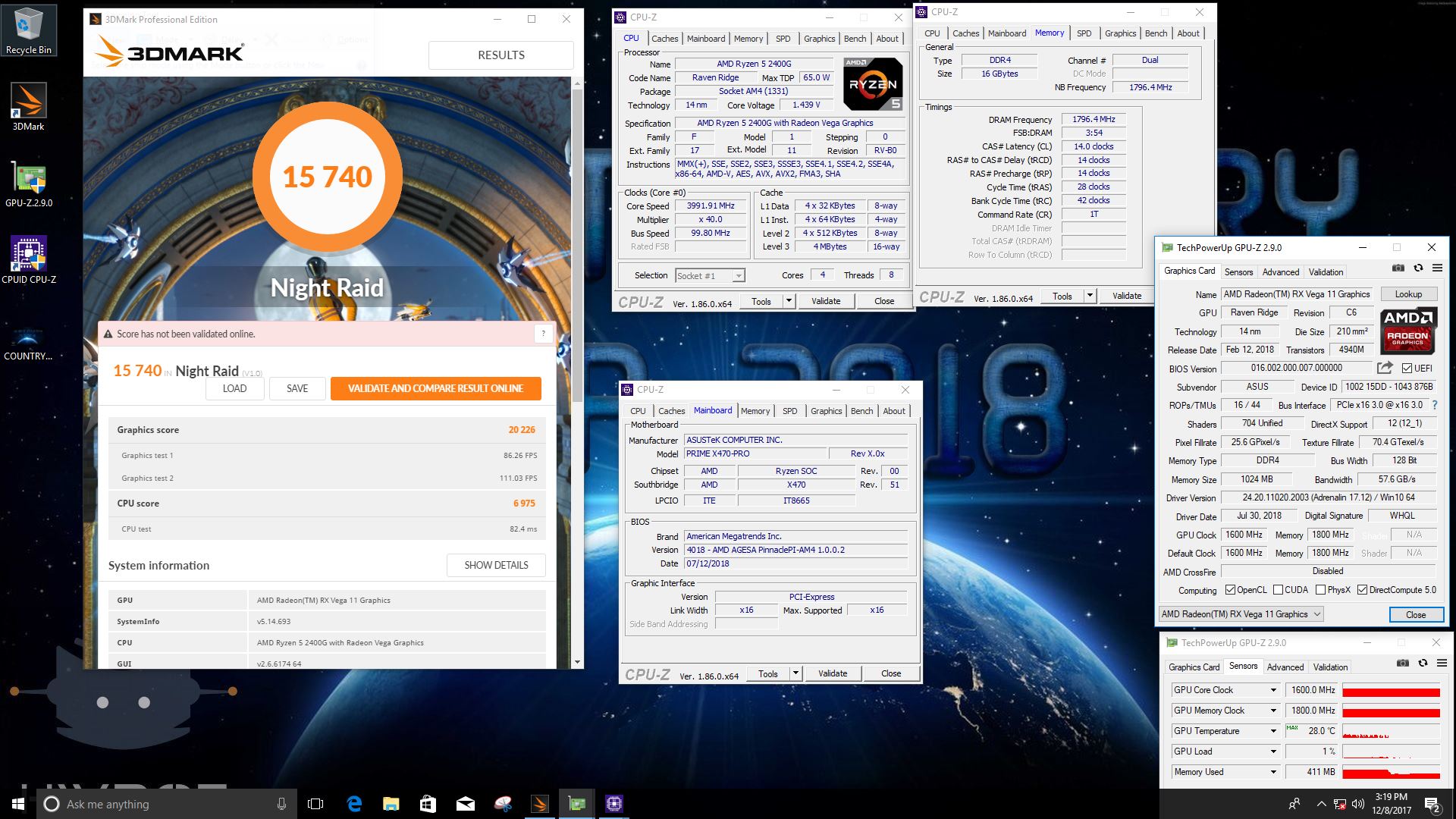Open the Action Center notifications icon
Viewport: 1456px width, 819px height.
(1432, 804)
